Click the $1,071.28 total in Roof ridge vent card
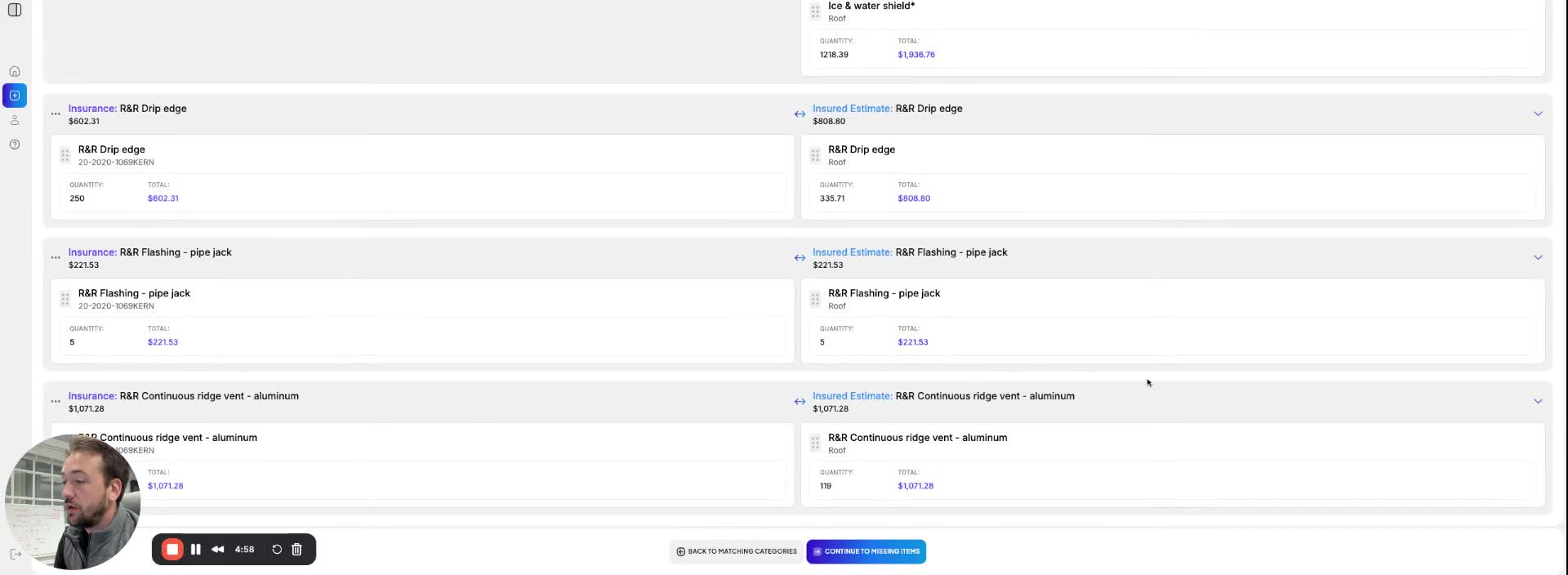Viewport: 1568px width, 575px height. (x=915, y=486)
